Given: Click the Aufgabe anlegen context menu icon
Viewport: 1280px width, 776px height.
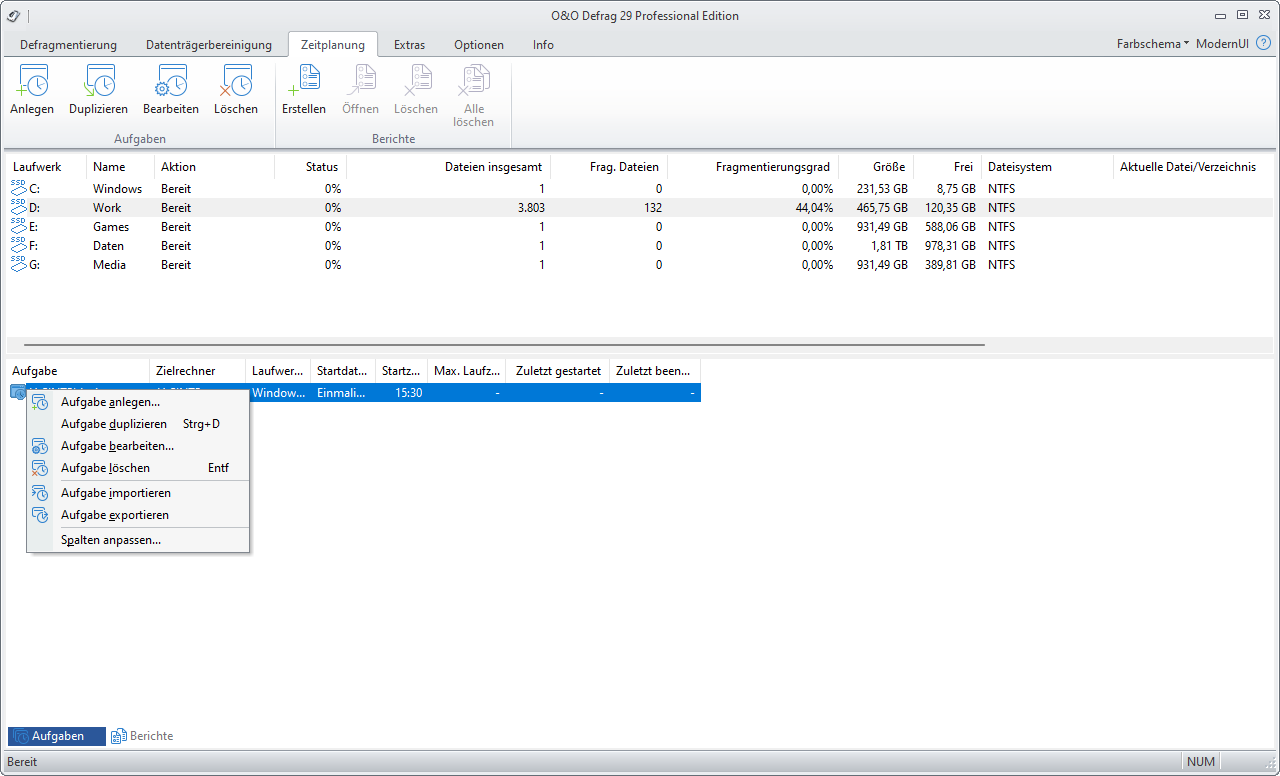Looking at the screenshot, I should tap(40, 402).
